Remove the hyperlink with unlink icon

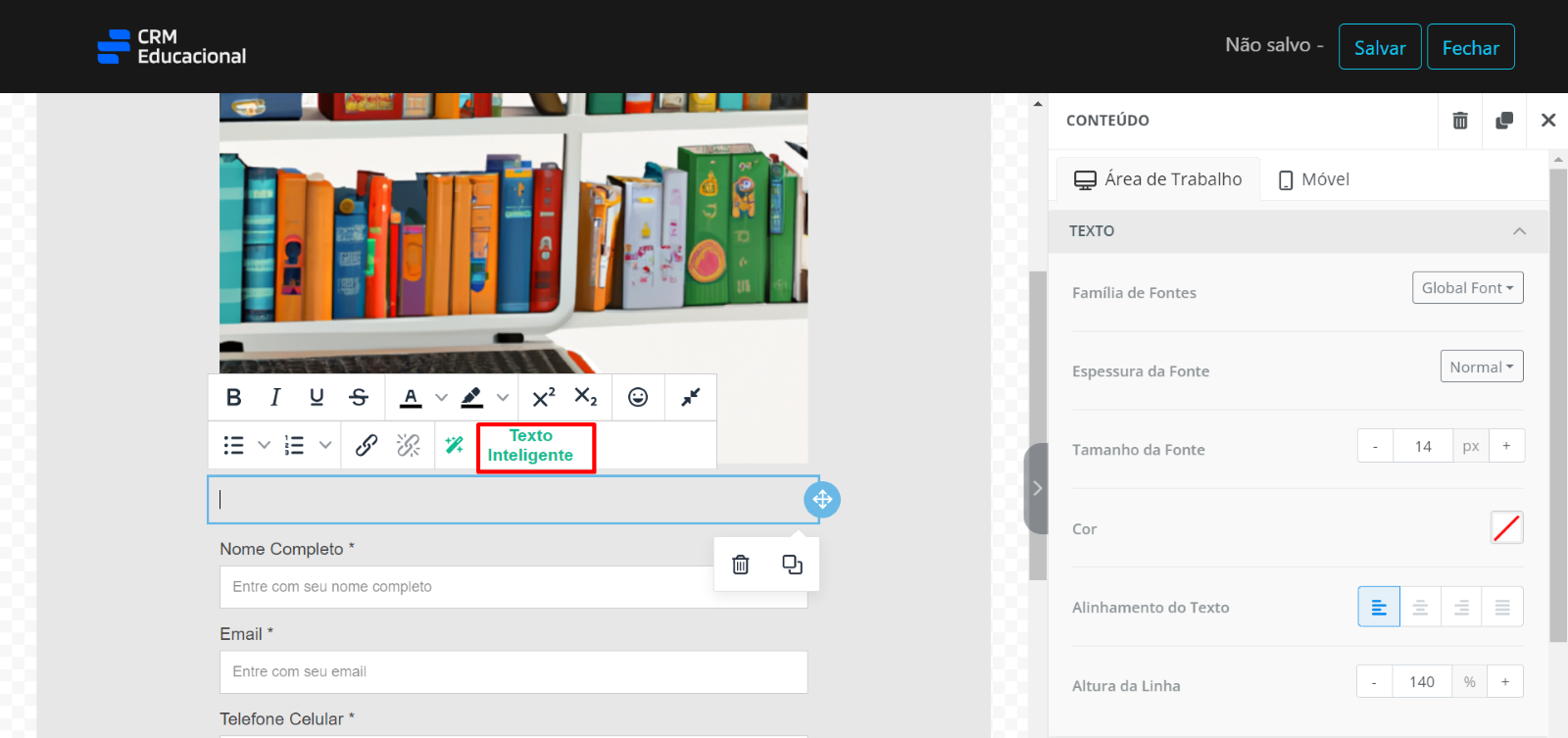tap(409, 445)
